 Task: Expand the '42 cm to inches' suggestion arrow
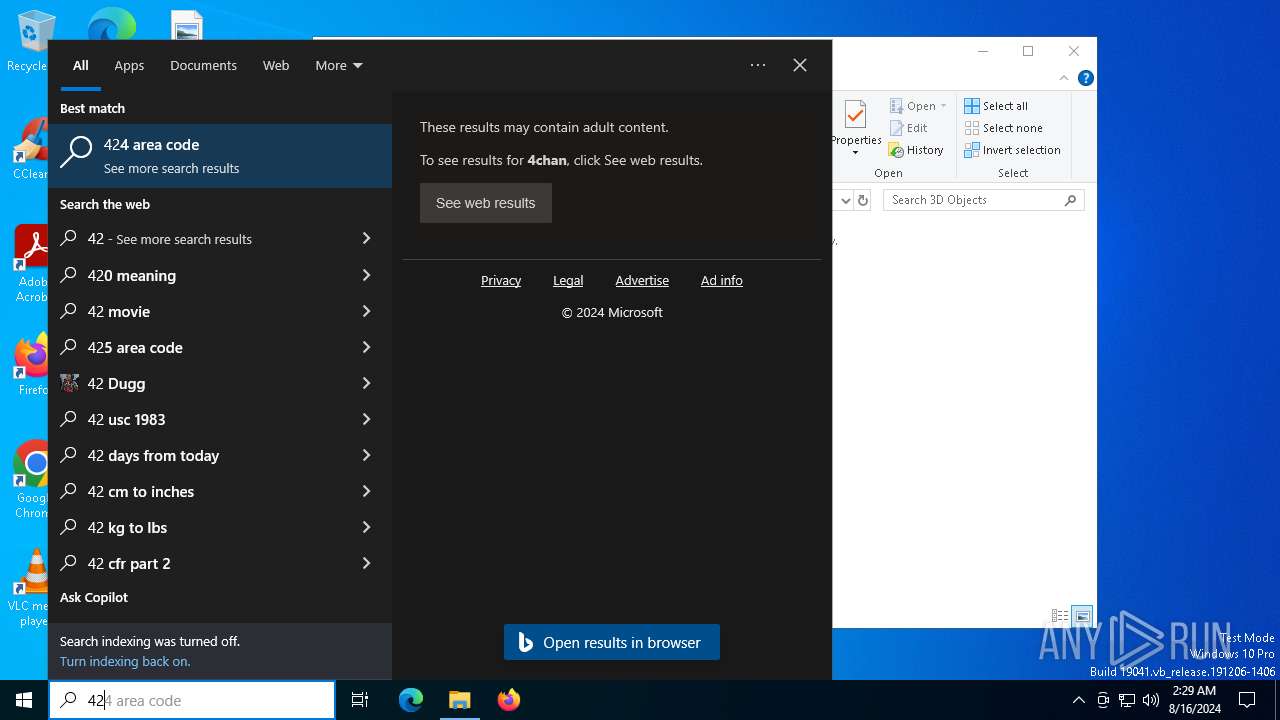[366, 491]
